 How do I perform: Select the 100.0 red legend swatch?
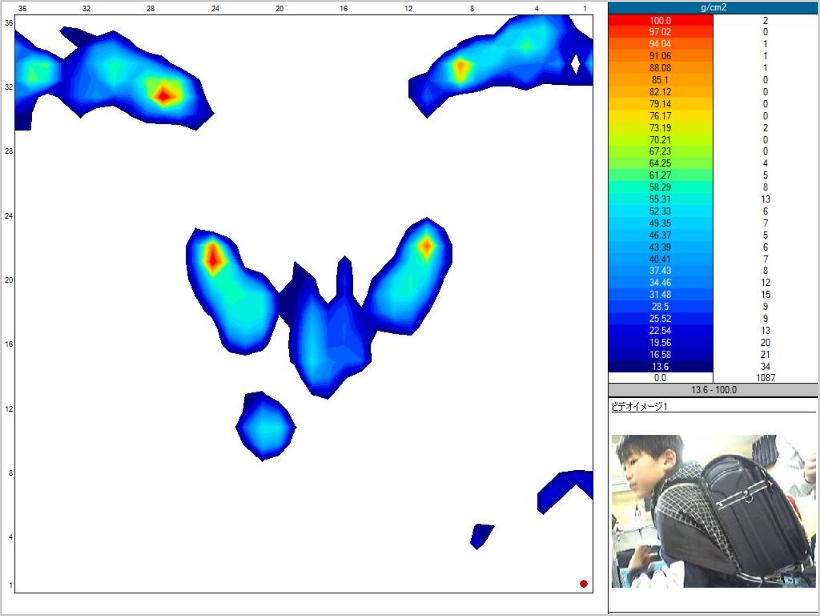661,21
